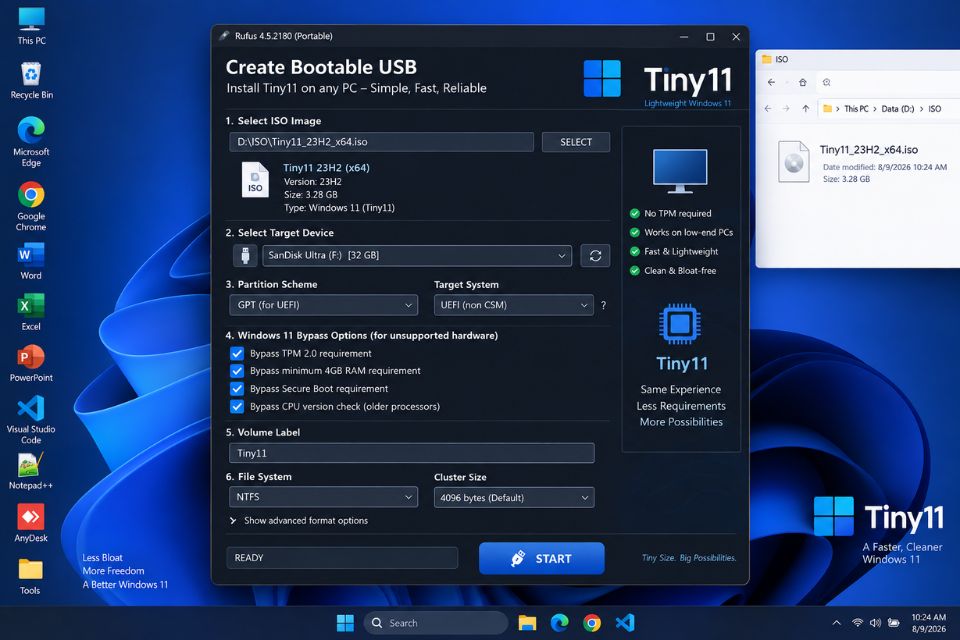Open the Excel desktop shortcut
The width and height of the screenshot is (960, 640).
pos(31,312)
